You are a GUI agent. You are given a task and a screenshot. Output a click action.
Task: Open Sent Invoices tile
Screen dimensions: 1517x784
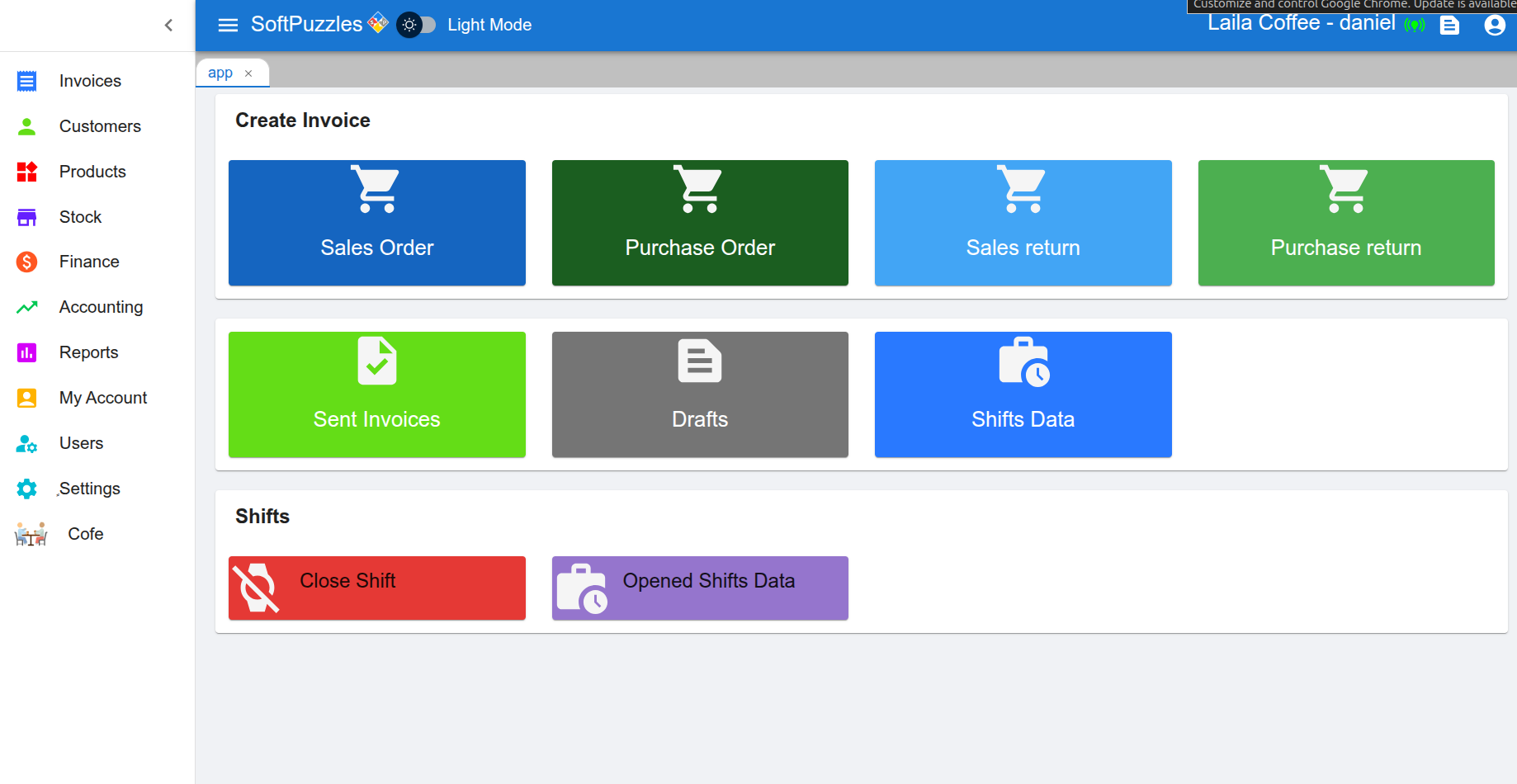(x=376, y=394)
